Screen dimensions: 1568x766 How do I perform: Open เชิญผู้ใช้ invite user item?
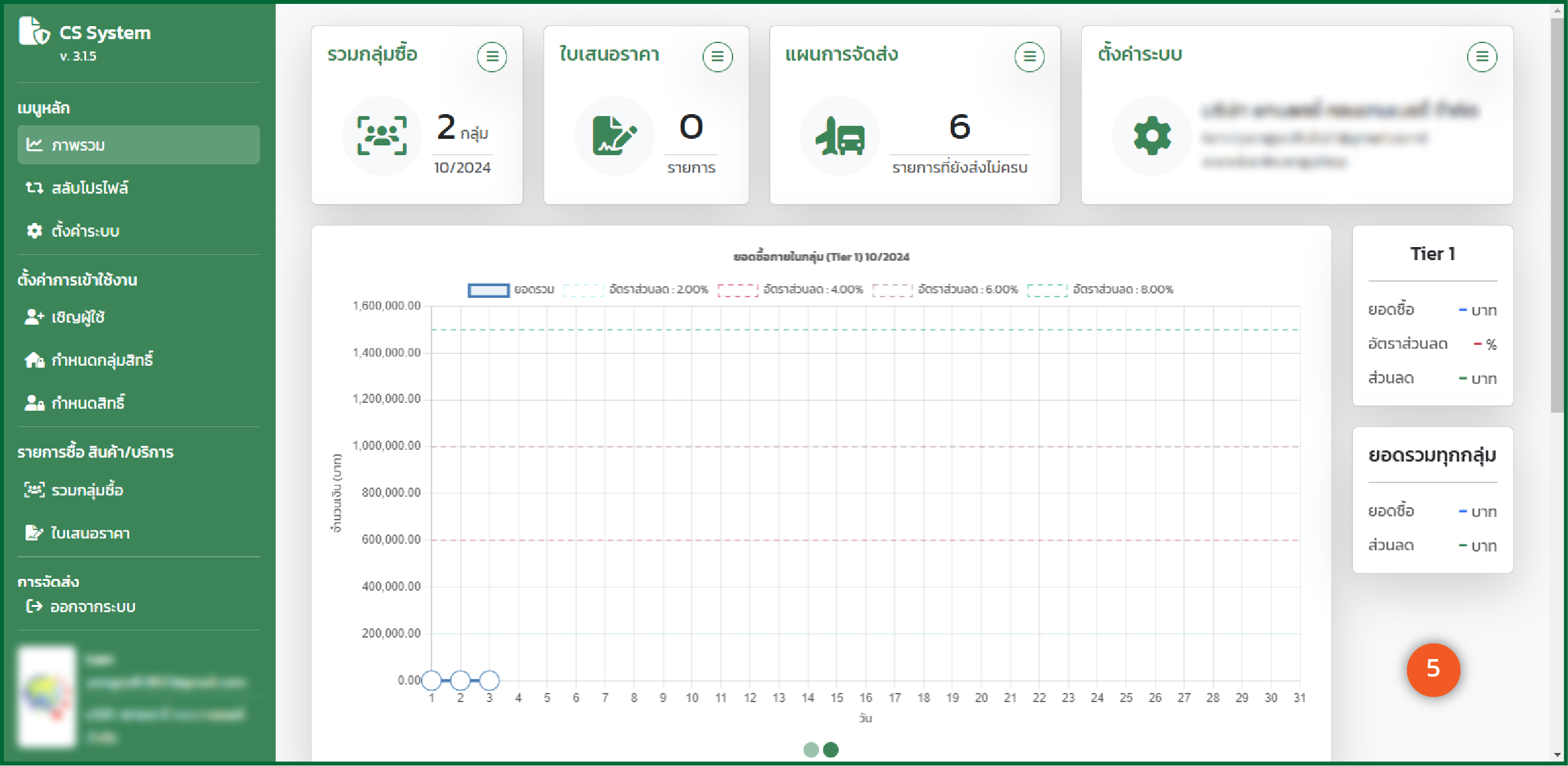click(x=78, y=317)
